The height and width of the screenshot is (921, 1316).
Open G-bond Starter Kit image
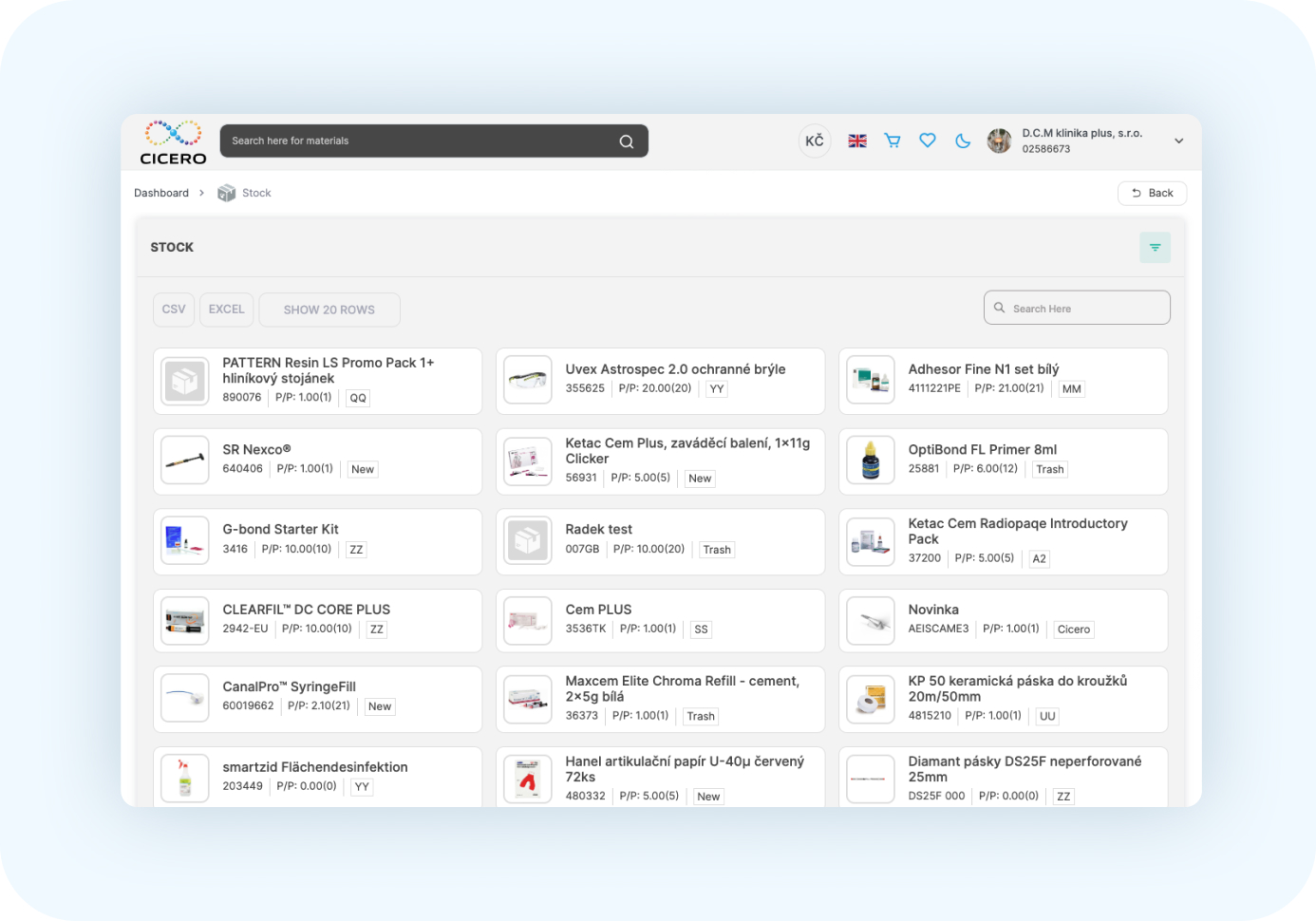[185, 541]
